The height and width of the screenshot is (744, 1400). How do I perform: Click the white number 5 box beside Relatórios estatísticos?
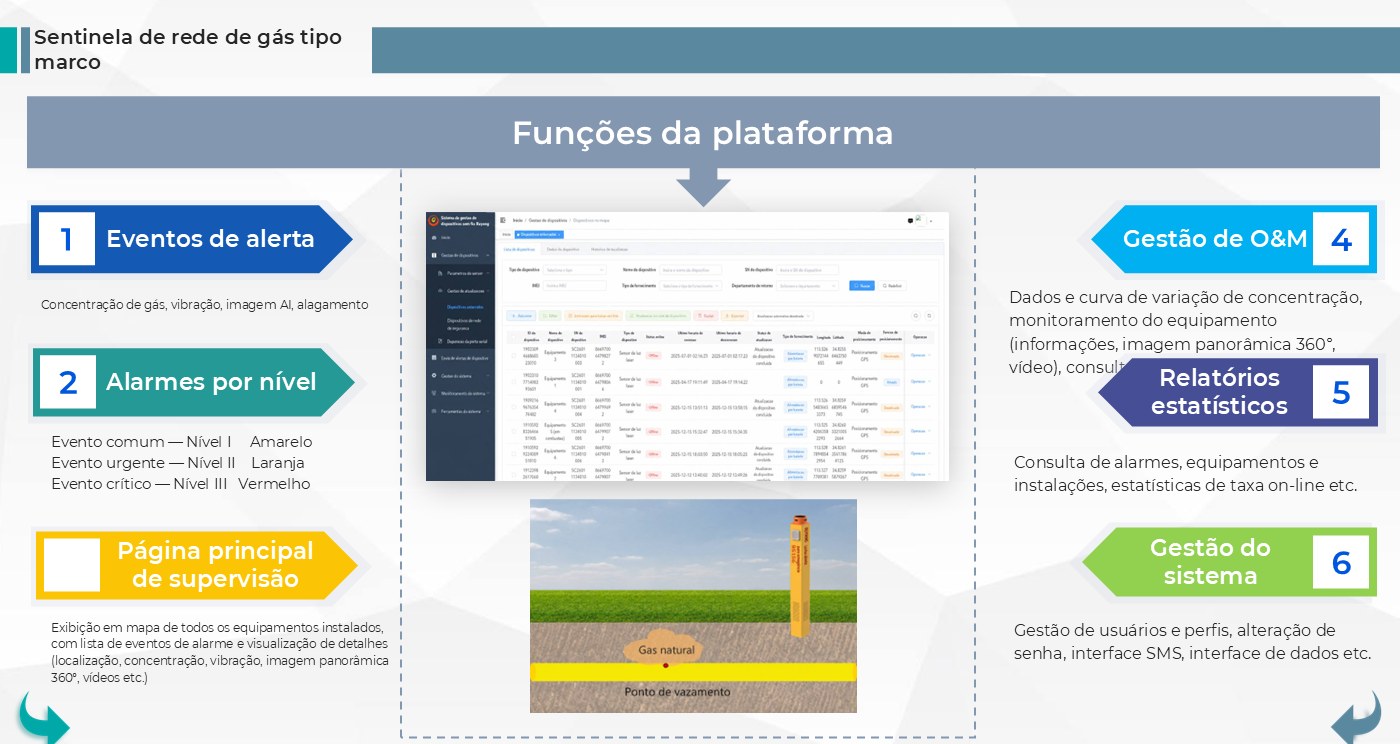[x=1341, y=392]
